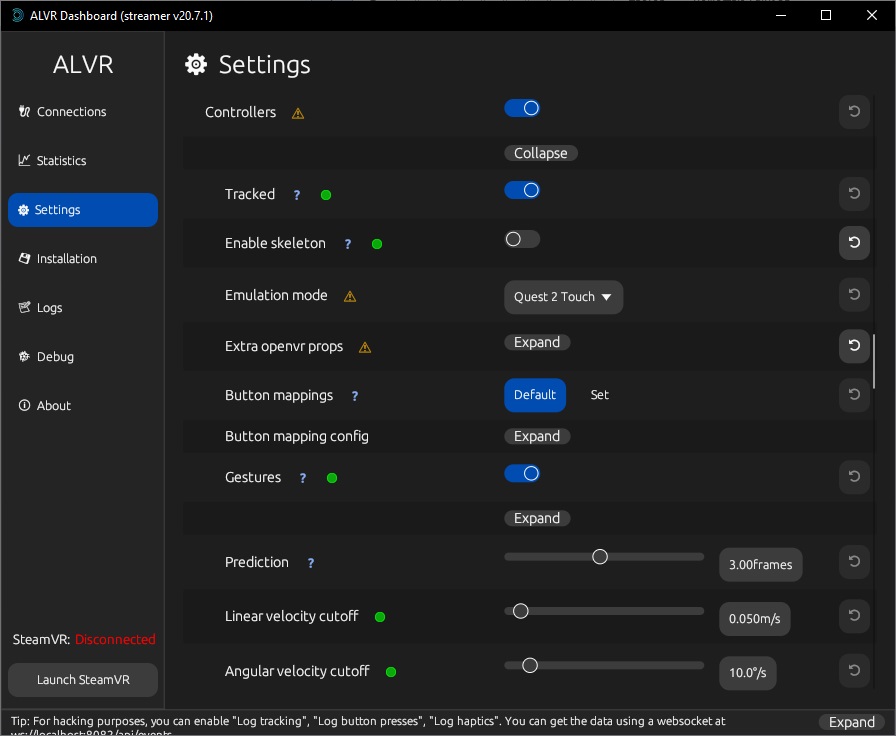Screen dimensions: 896x736
Task: Turn on the Enable skeleton toggle
Action: (522, 239)
